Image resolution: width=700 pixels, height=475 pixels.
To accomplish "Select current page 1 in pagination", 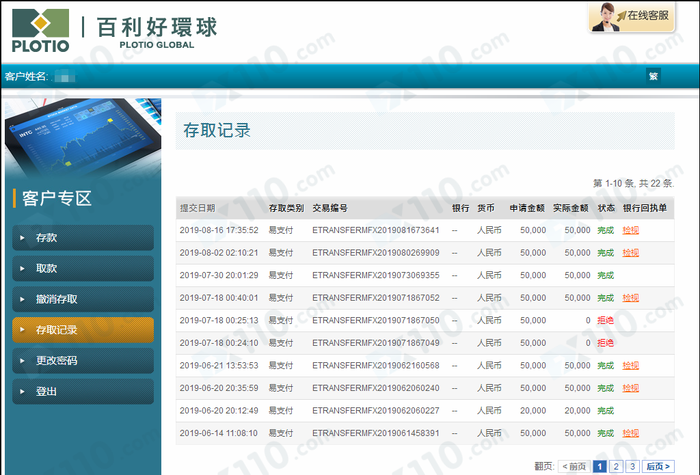I will point(599,466).
